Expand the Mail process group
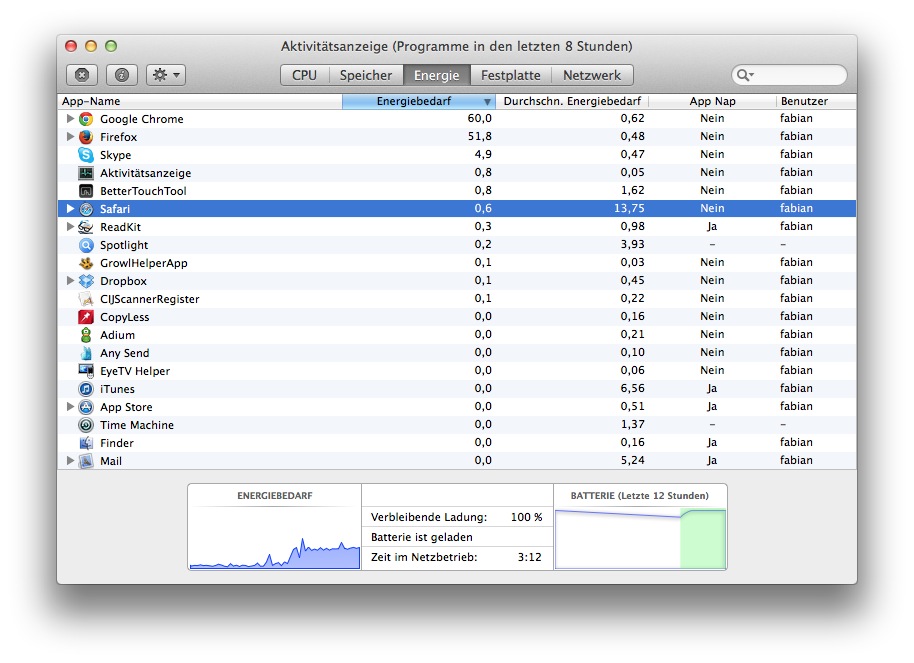The width and height of the screenshot is (914, 663). (x=70, y=461)
